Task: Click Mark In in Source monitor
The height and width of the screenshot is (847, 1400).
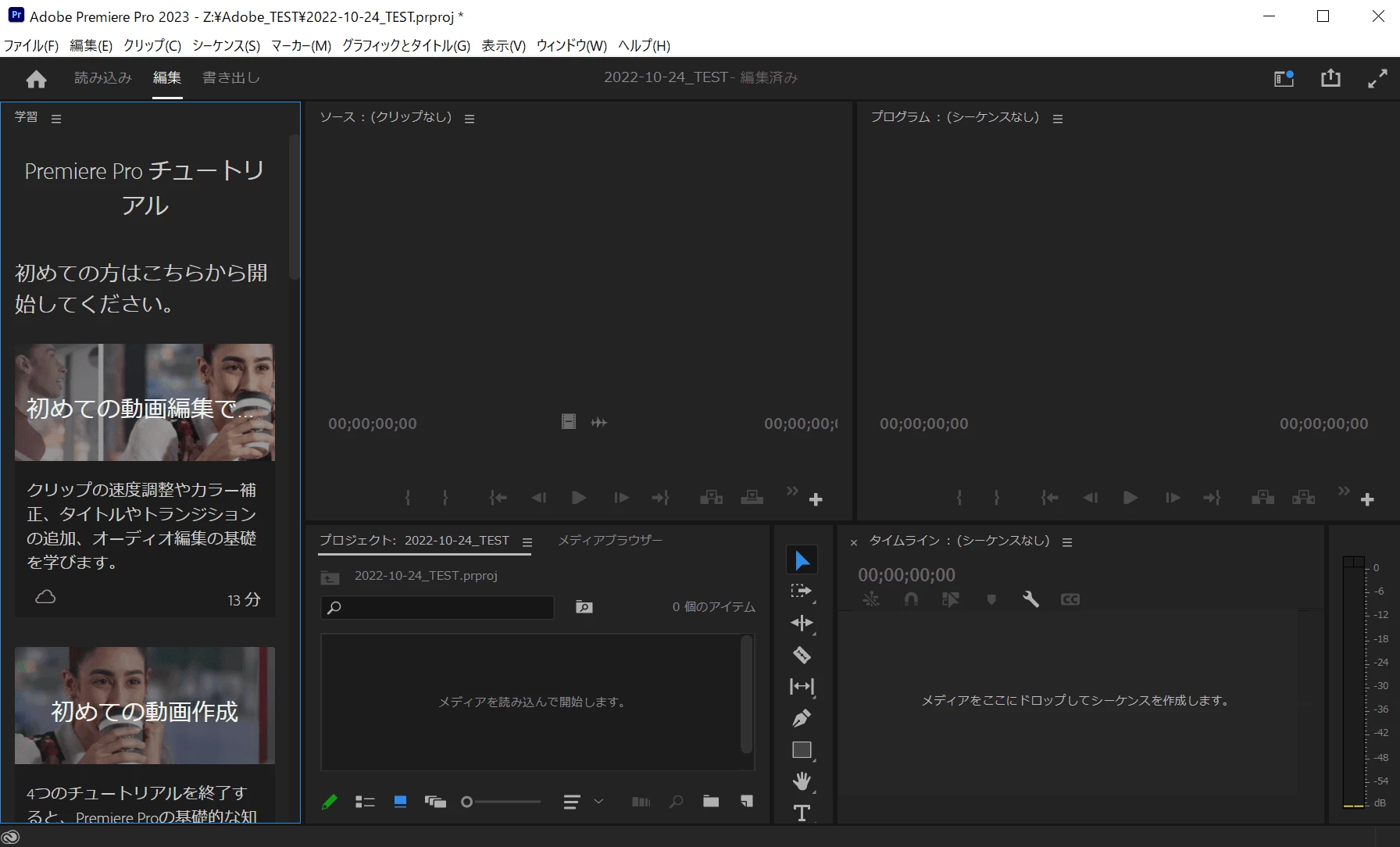Action: 408,498
